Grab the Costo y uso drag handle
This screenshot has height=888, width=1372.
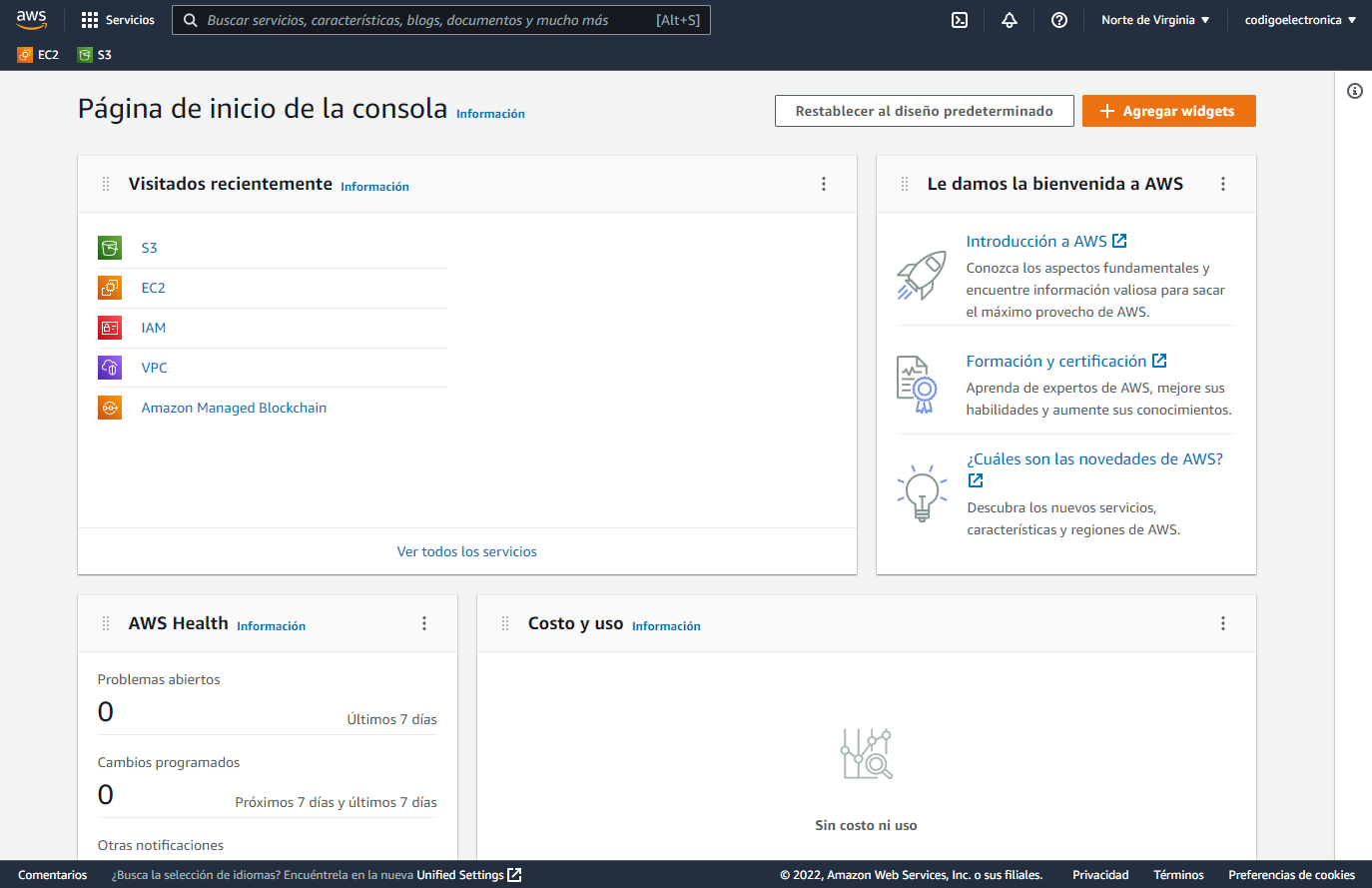[x=505, y=623]
